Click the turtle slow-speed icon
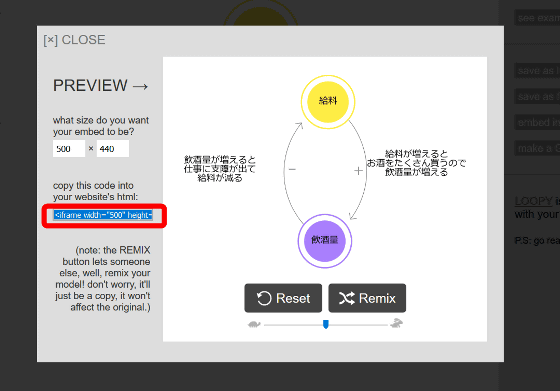The width and height of the screenshot is (560, 391). click(254, 325)
